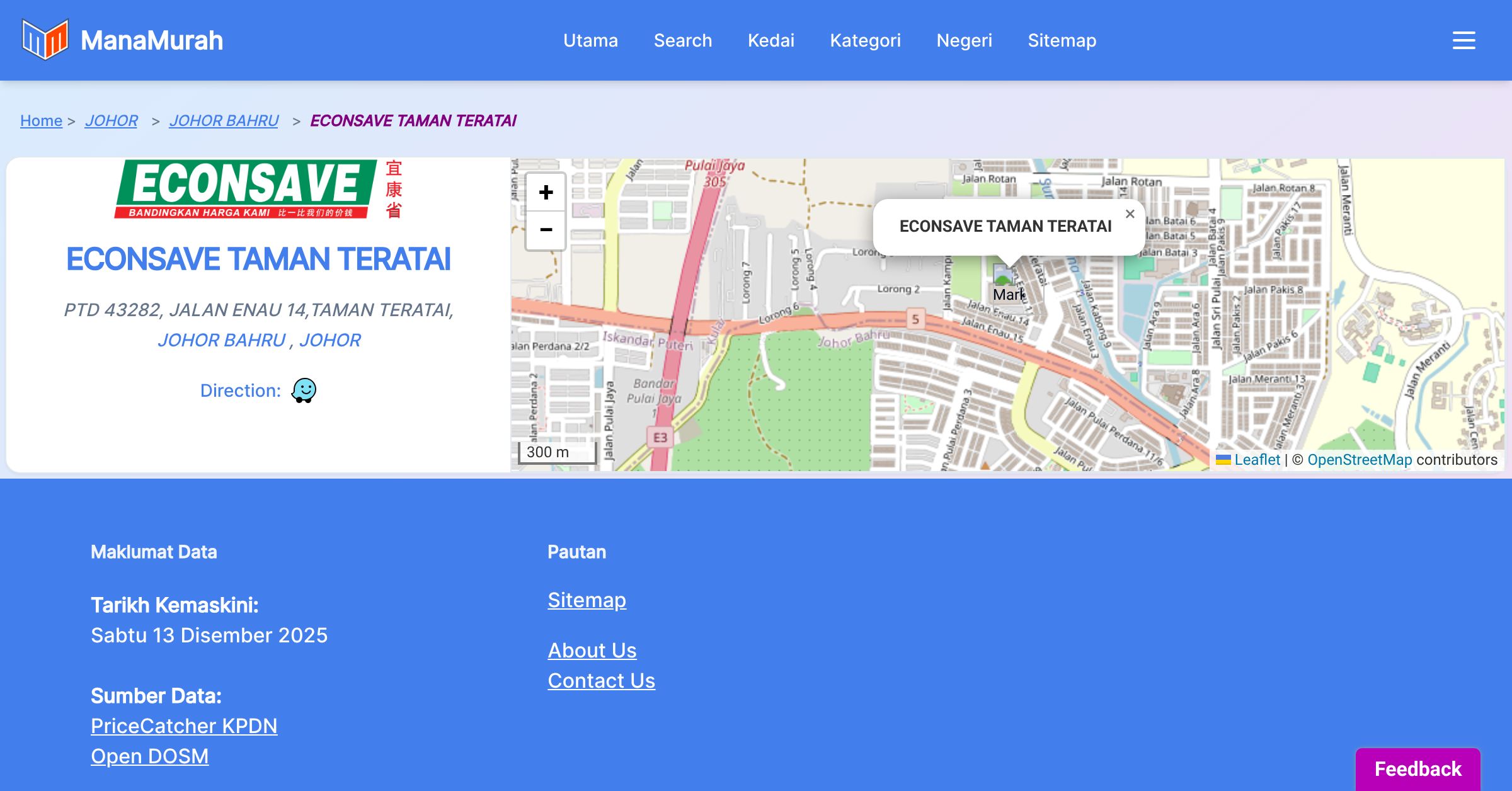
Task: Open Waze directions icon
Action: [304, 390]
